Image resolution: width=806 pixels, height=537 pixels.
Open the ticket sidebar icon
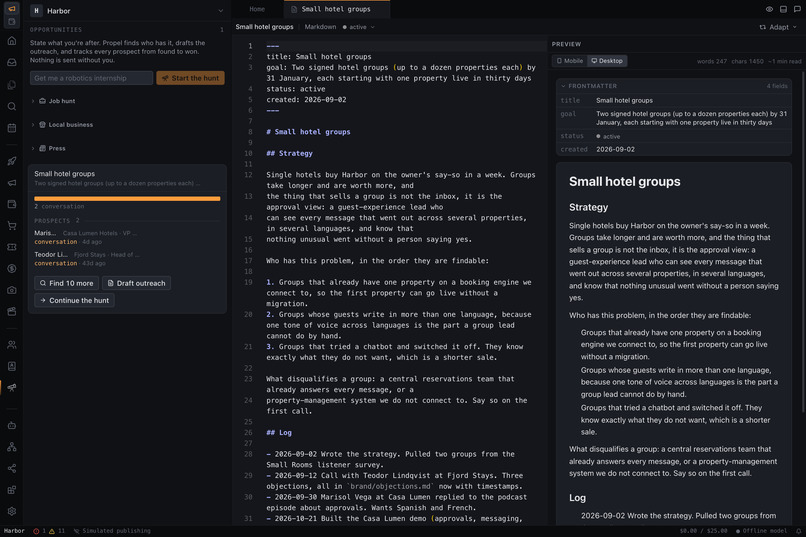[x=11, y=247]
